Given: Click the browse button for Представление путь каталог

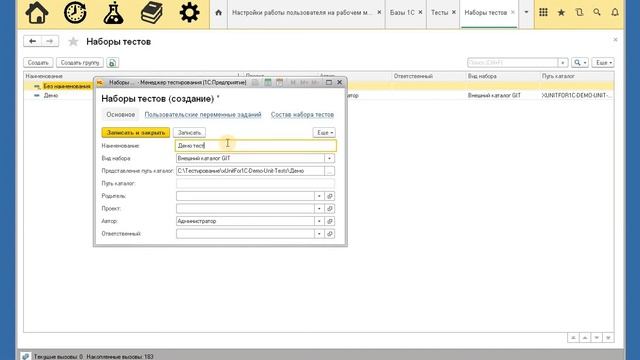Looking at the screenshot, I should point(329,171).
